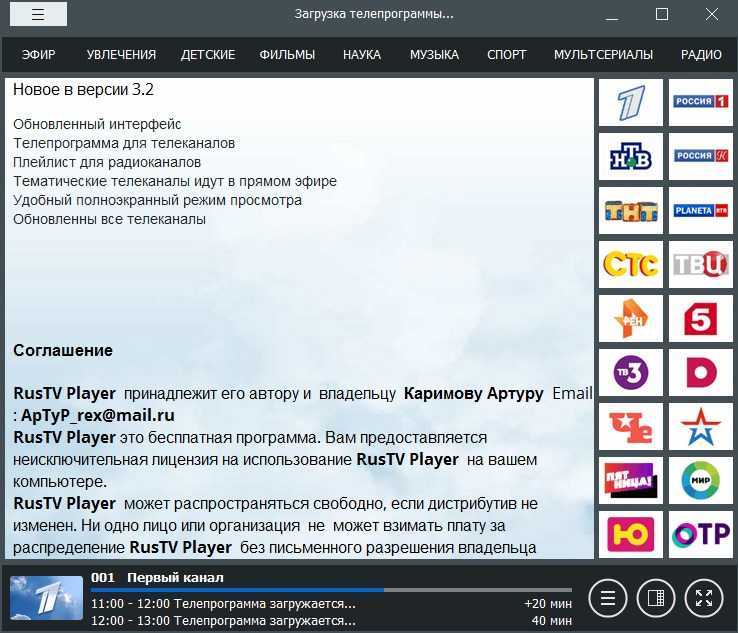Select the ТВЦ channel tile
This screenshot has width=738, height=633.
click(701, 264)
